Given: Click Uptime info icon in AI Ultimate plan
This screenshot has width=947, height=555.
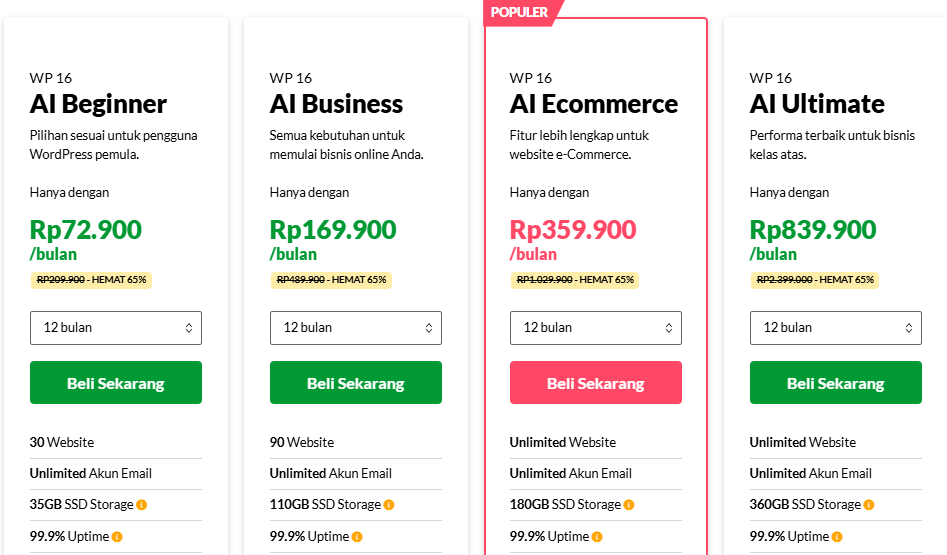Looking at the screenshot, I should (837, 537).
